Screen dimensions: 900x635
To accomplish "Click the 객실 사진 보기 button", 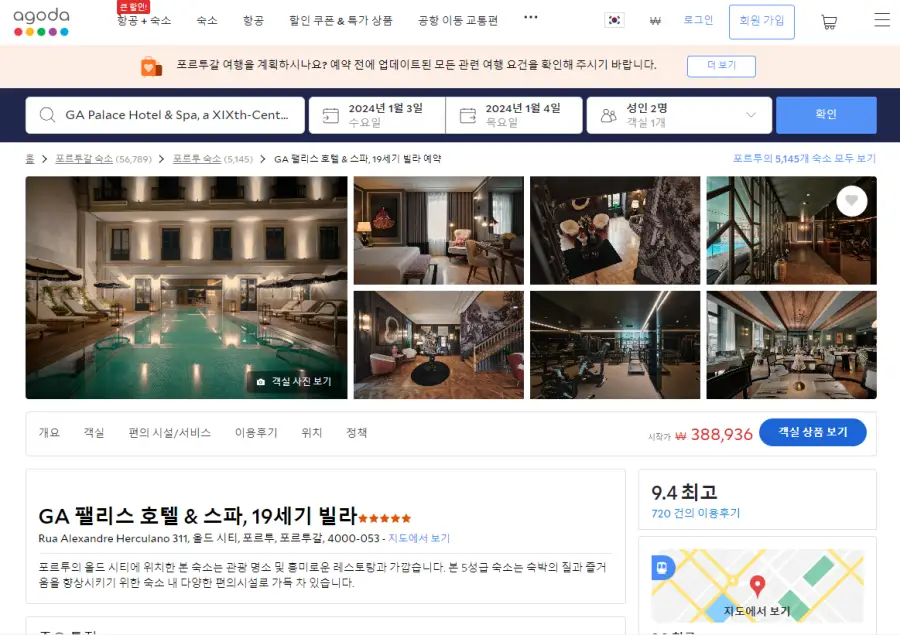I will click(x=295, y=382).
